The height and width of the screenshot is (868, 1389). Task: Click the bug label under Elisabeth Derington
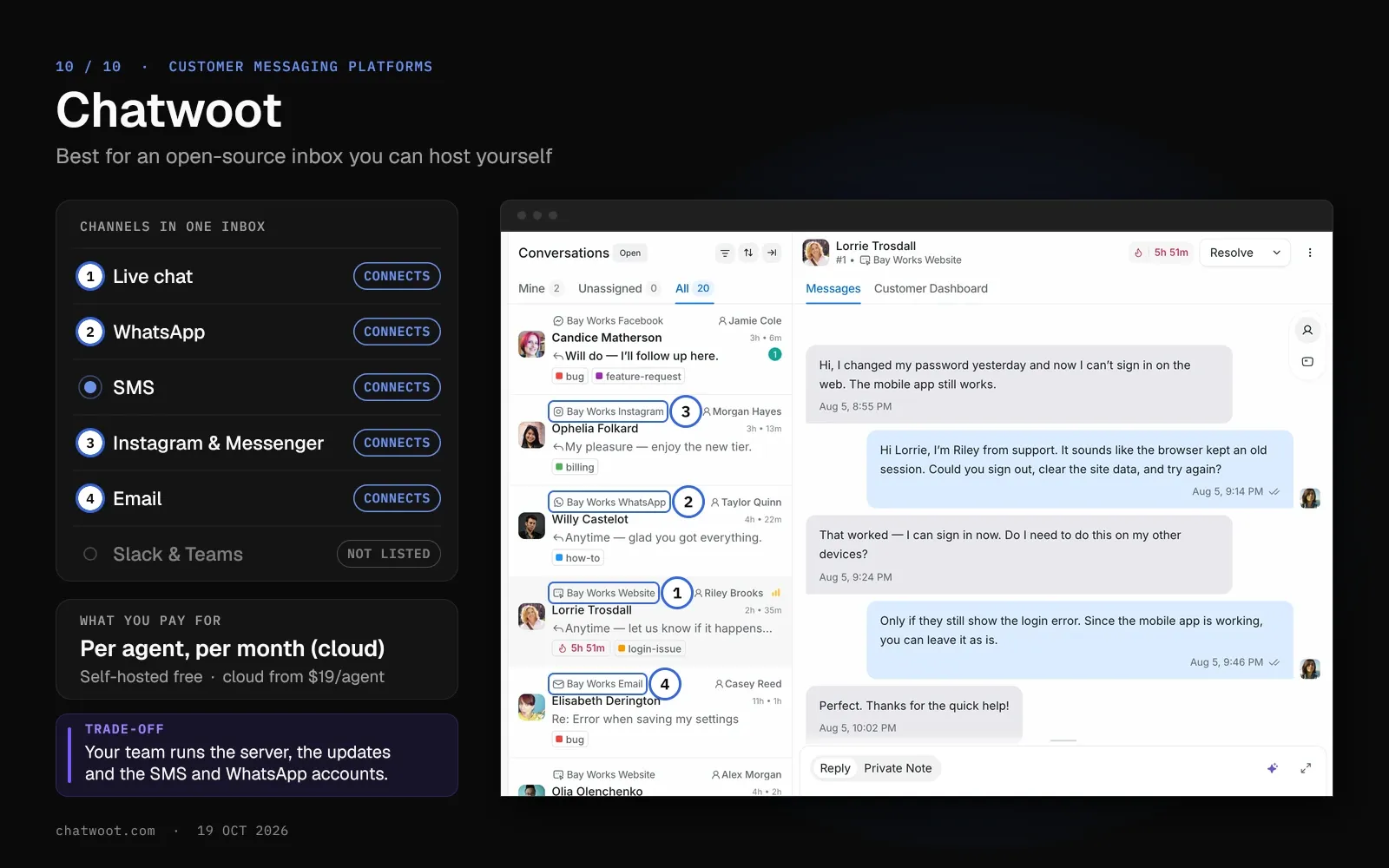569,740
